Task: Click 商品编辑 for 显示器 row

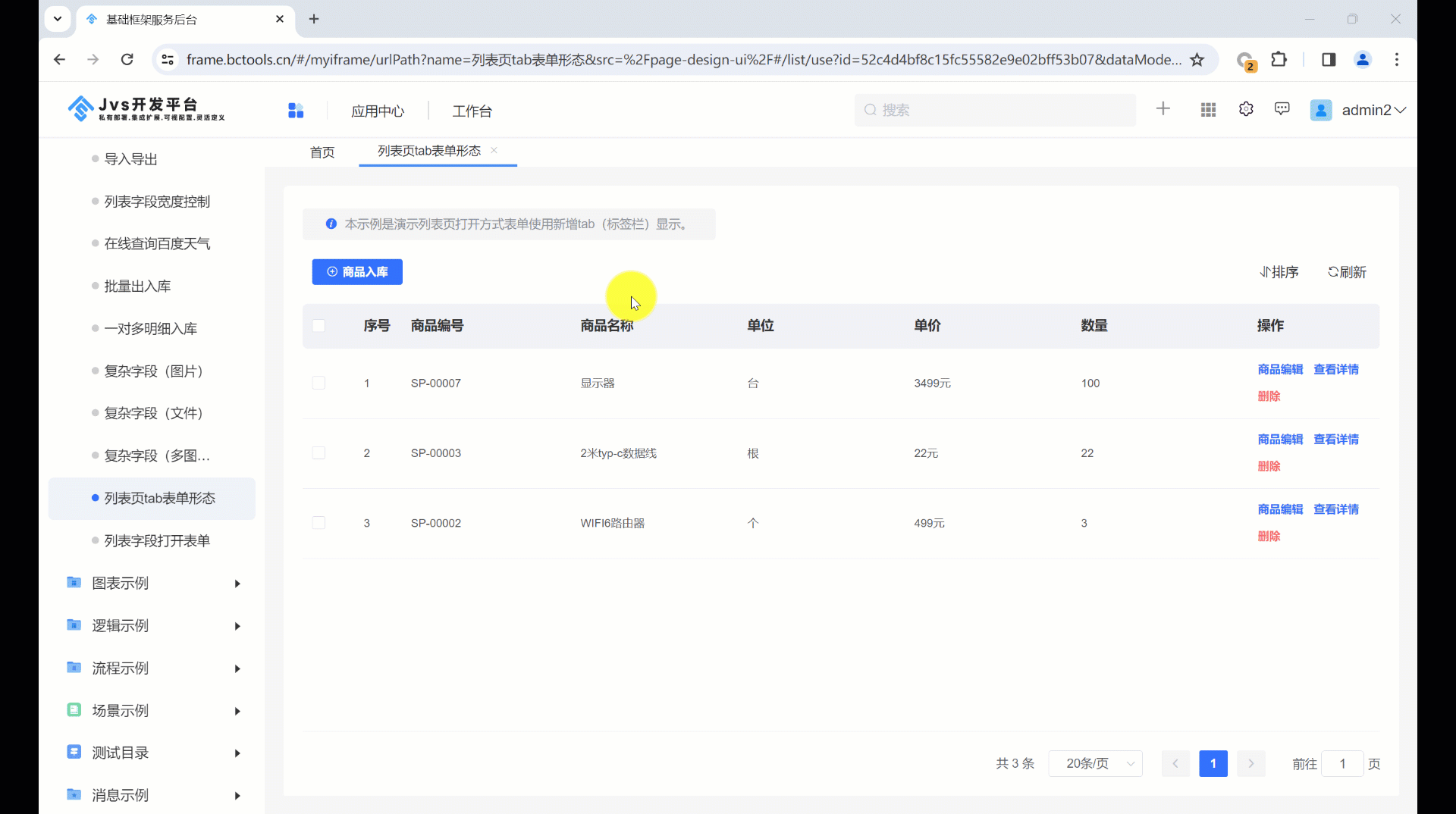Action: pos(1280,369)
